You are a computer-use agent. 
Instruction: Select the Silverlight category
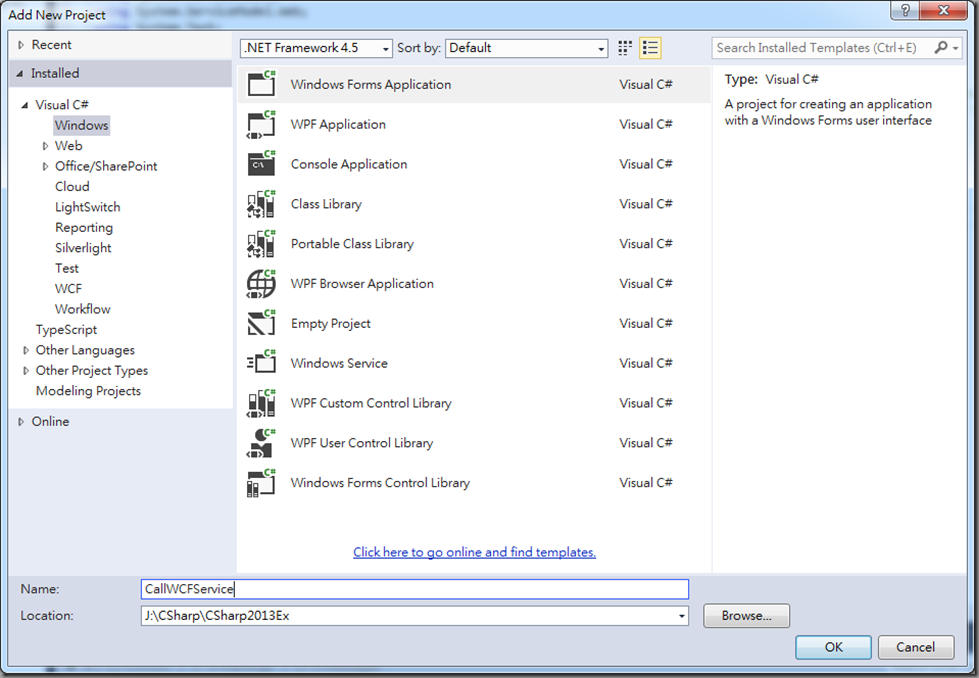pyautogui.click(x=83, y=248)
